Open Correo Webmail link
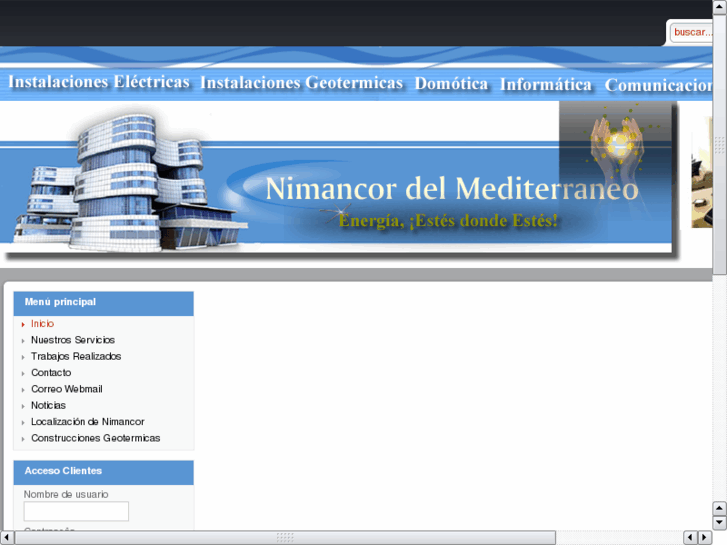 click(67, 389)
